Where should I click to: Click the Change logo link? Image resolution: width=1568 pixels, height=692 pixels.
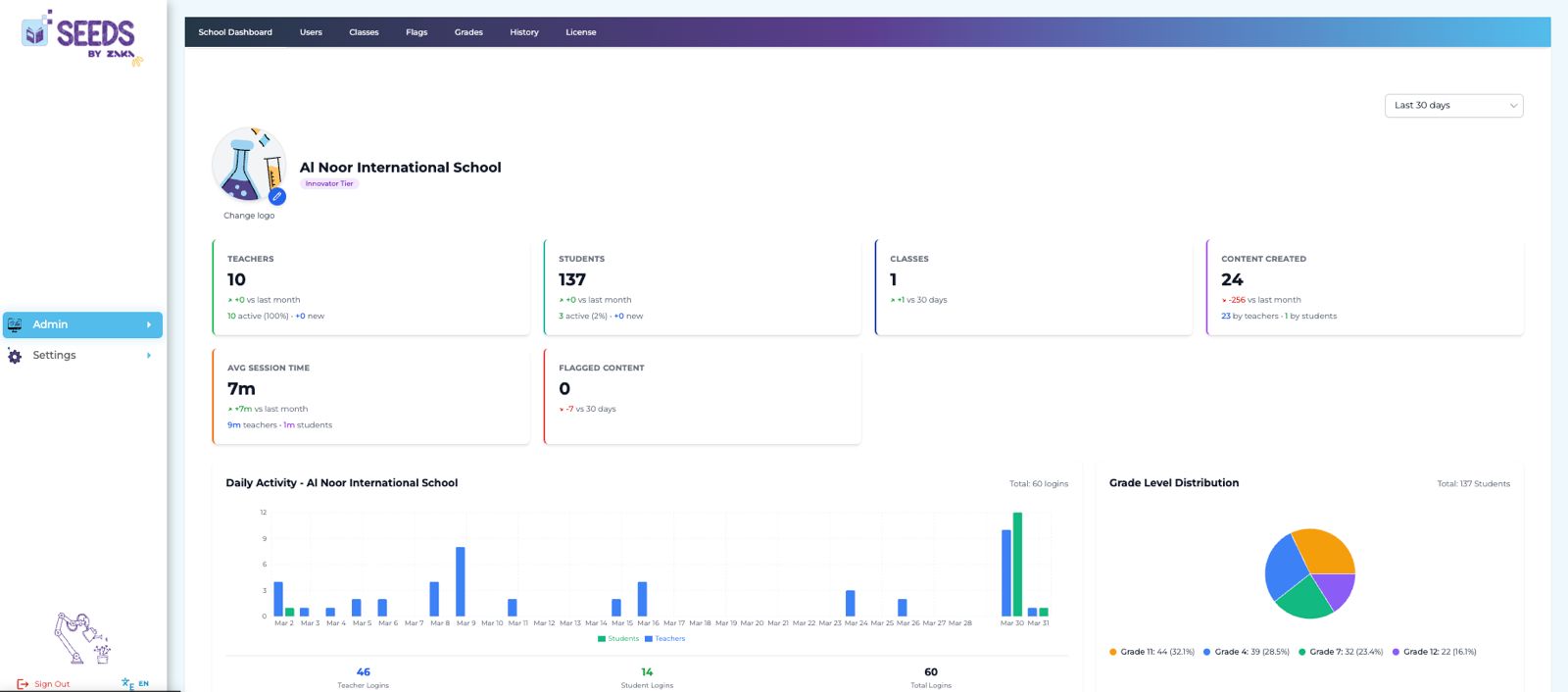pyautogui.click(x=249, y=216)
